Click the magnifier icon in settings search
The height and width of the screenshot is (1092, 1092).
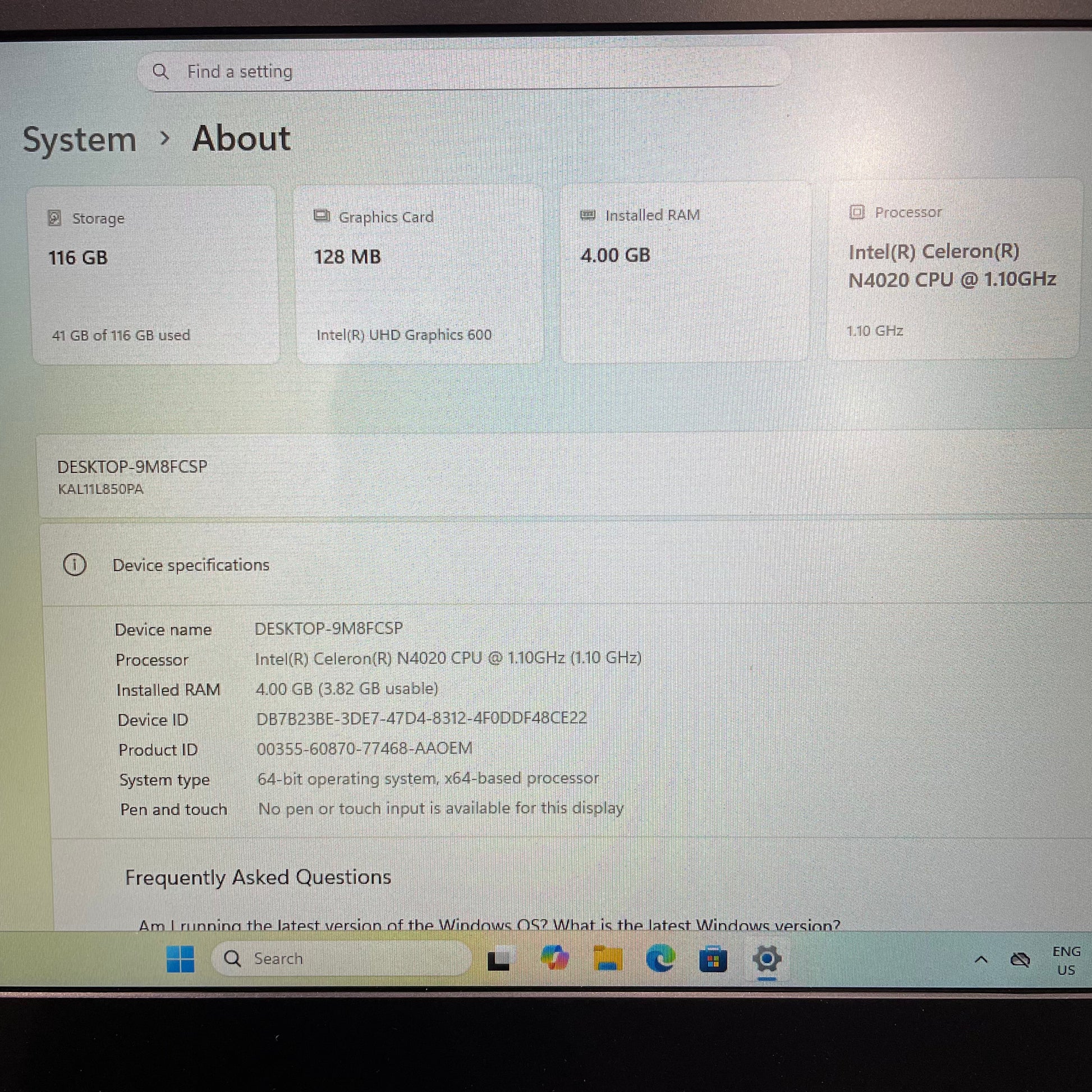point(160,72)
